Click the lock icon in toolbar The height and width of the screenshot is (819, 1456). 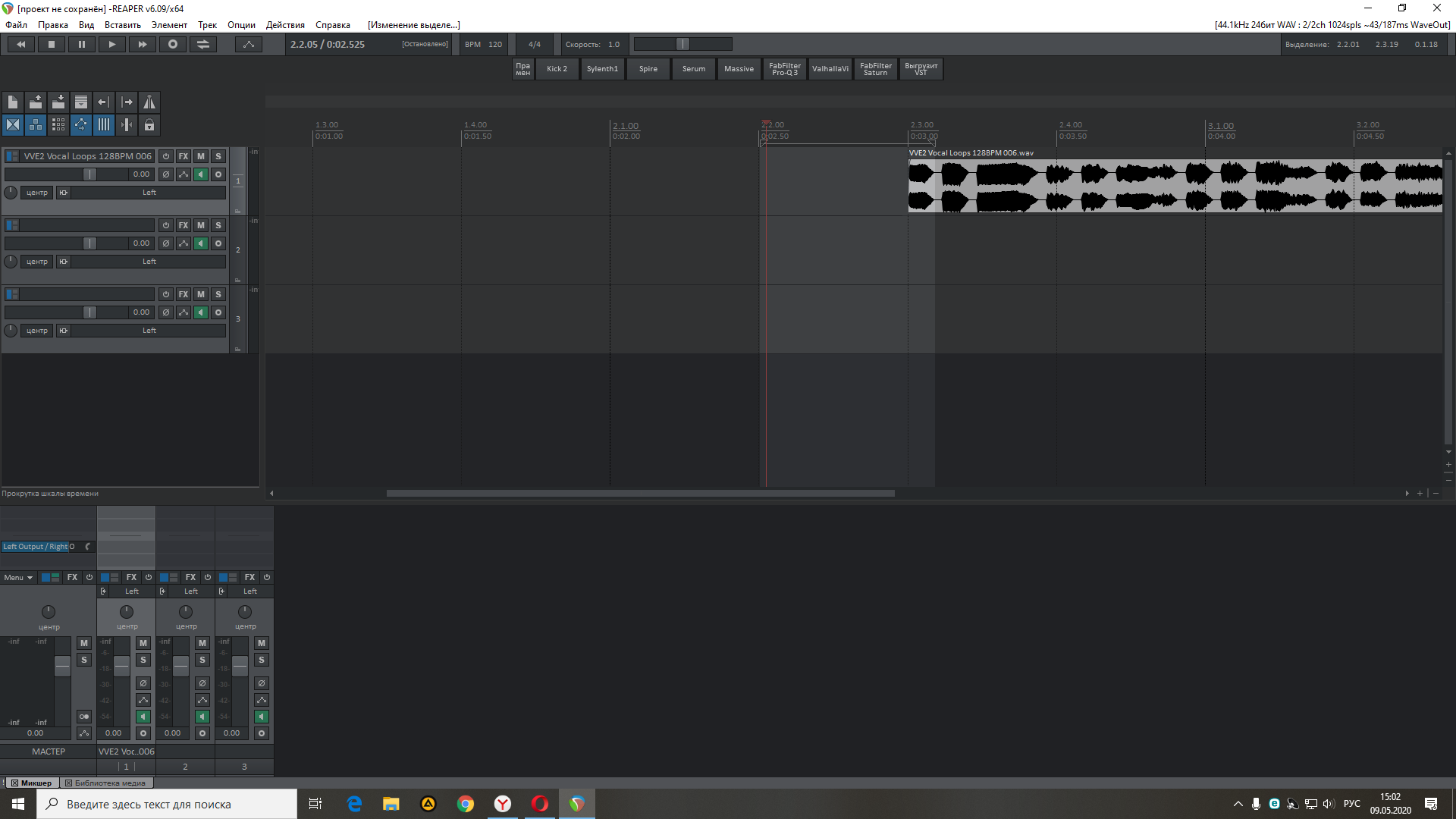click(x=149, y=125)
